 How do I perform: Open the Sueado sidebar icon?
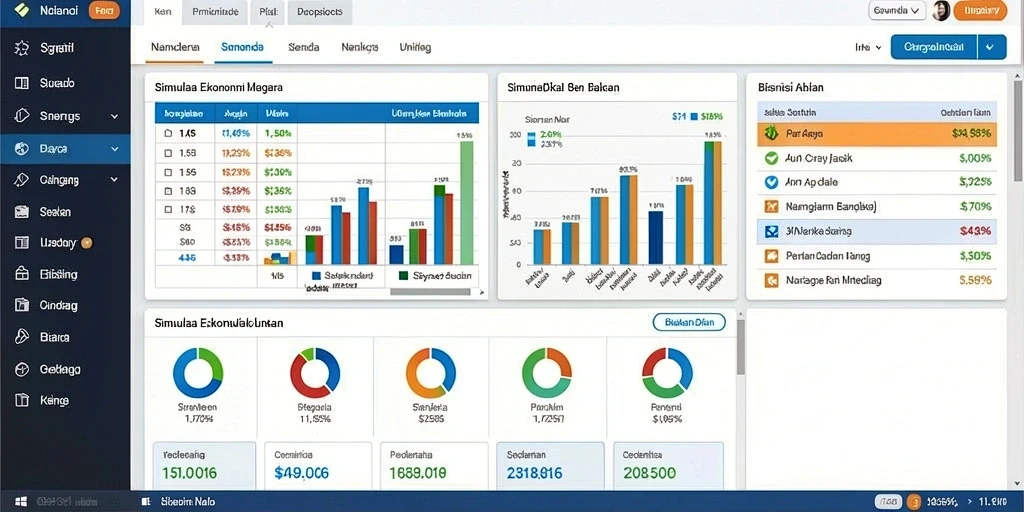point(22,83)
